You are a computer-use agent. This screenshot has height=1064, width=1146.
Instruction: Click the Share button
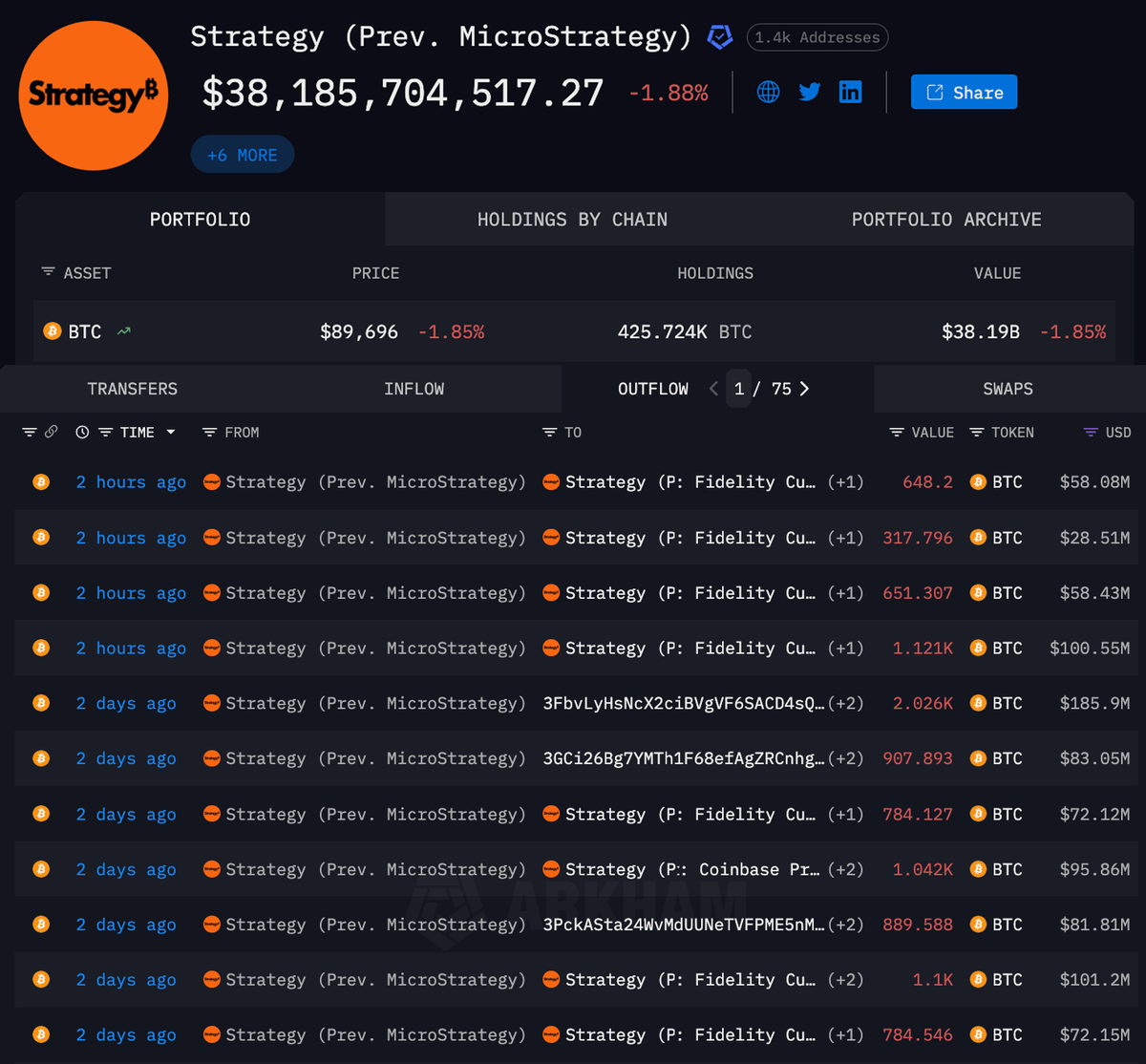[964, 93]
